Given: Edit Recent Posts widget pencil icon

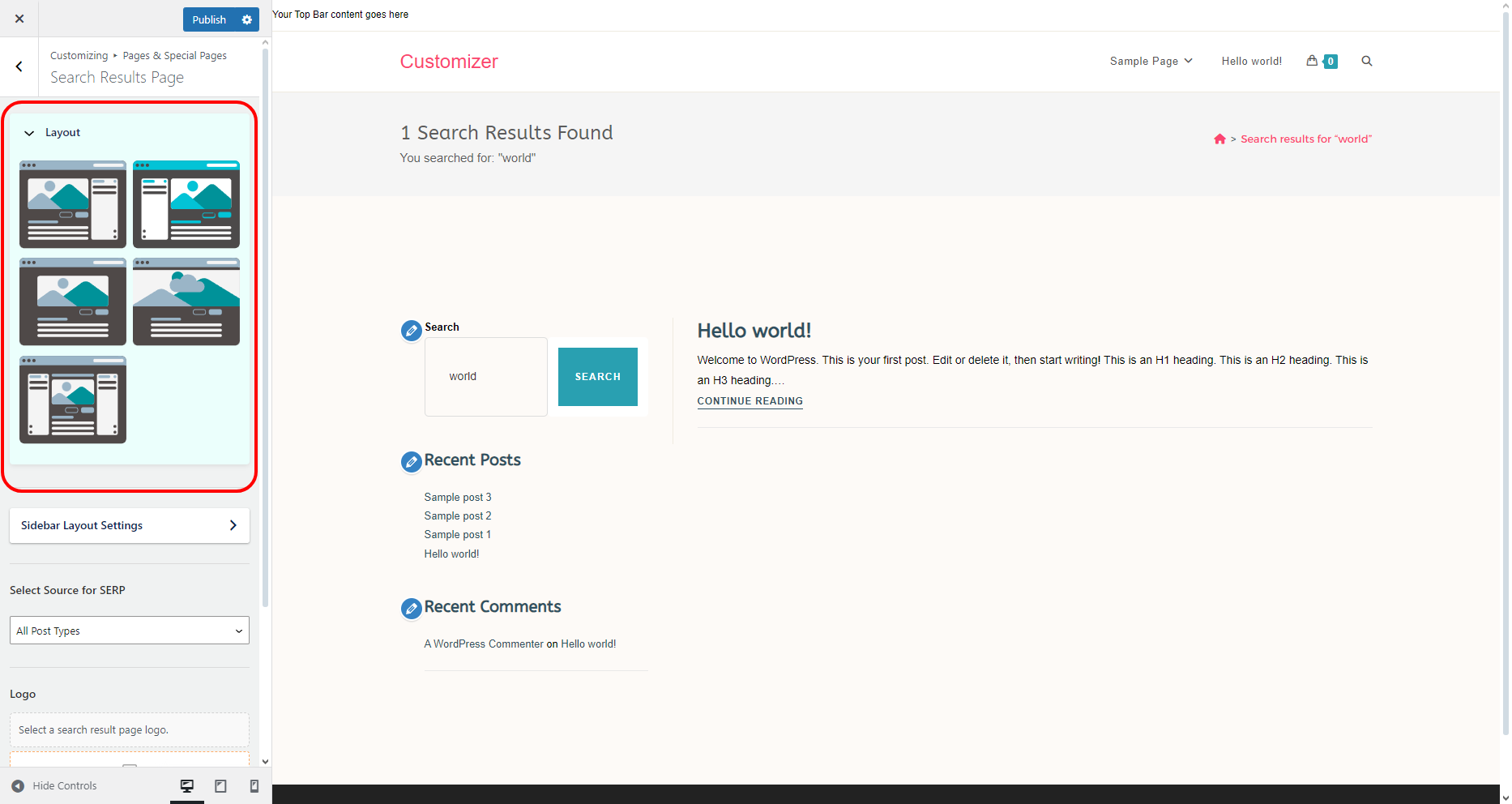Looking at the screenshot, I should [x=412, y=462].
